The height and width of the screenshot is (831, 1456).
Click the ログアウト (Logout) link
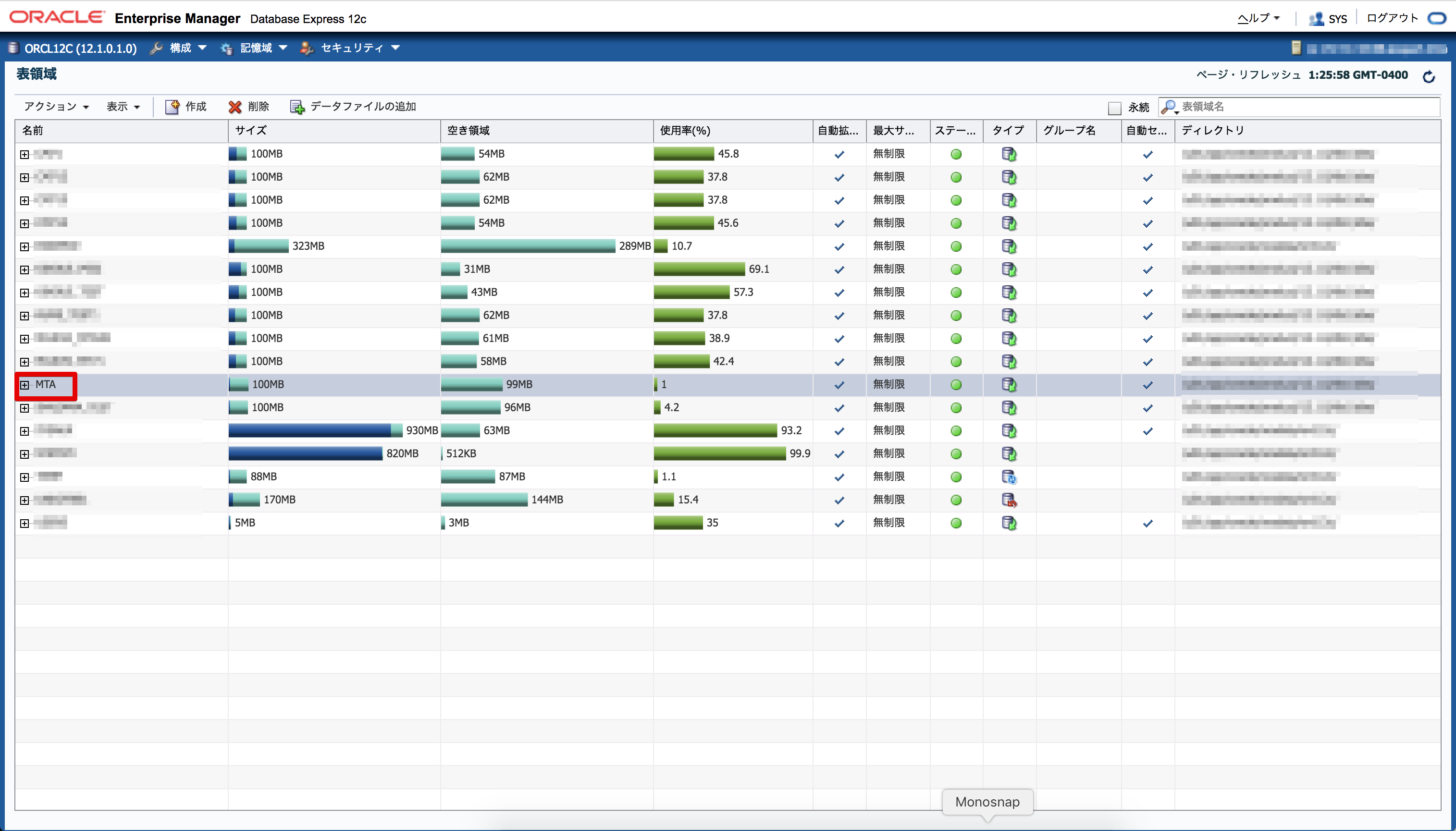[x=1392, y=18]
